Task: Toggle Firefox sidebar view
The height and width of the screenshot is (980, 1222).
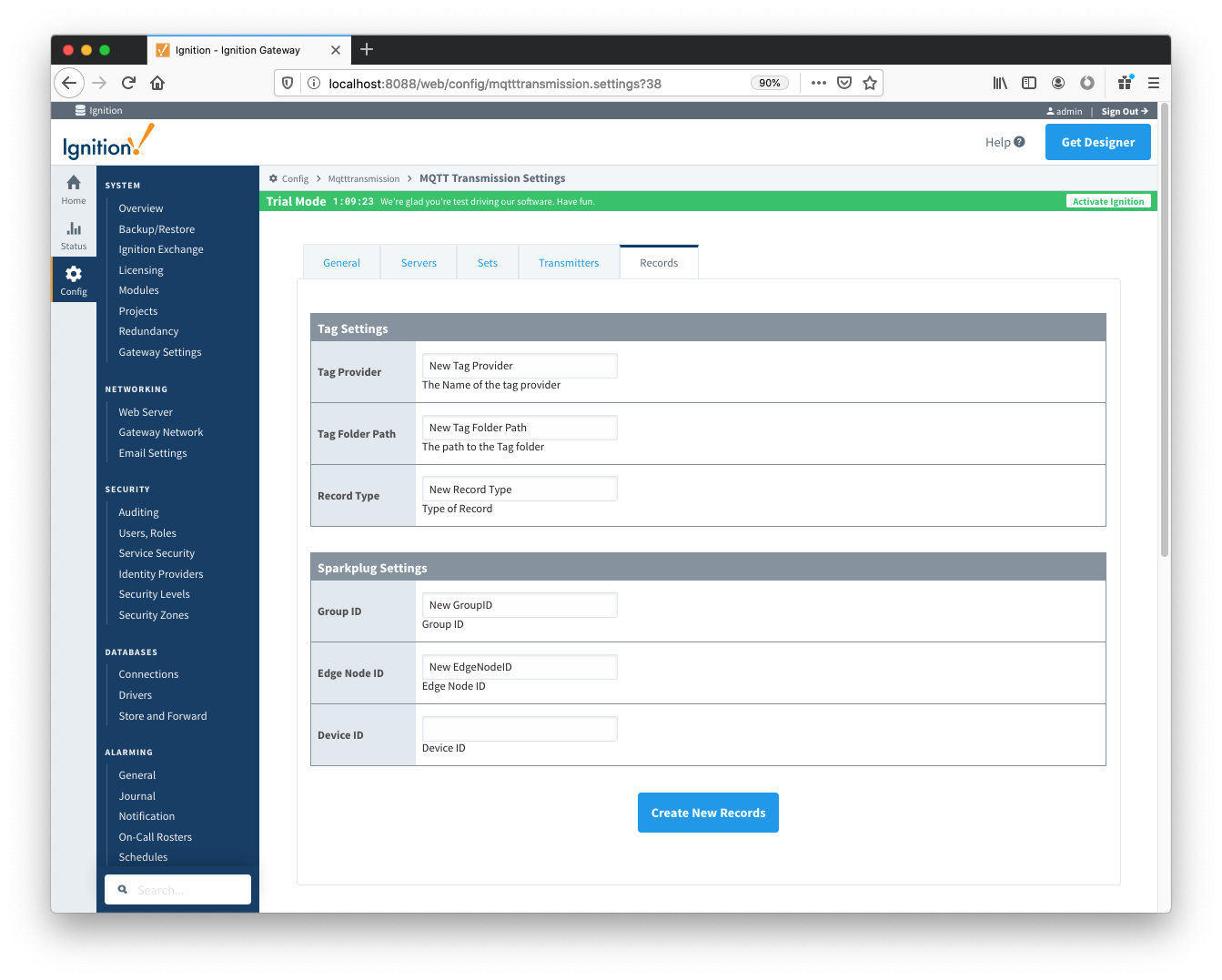Action: pos(1029,83)
